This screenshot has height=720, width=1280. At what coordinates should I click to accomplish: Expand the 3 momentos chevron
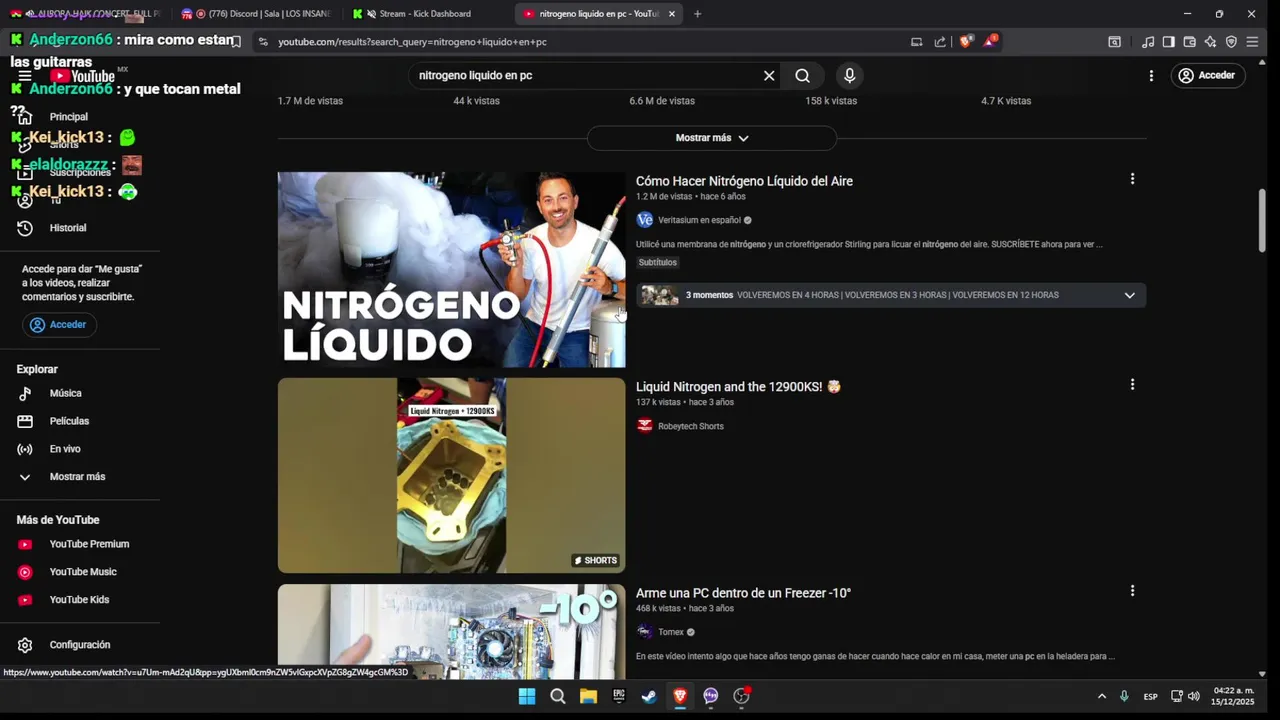[1129, 295]
